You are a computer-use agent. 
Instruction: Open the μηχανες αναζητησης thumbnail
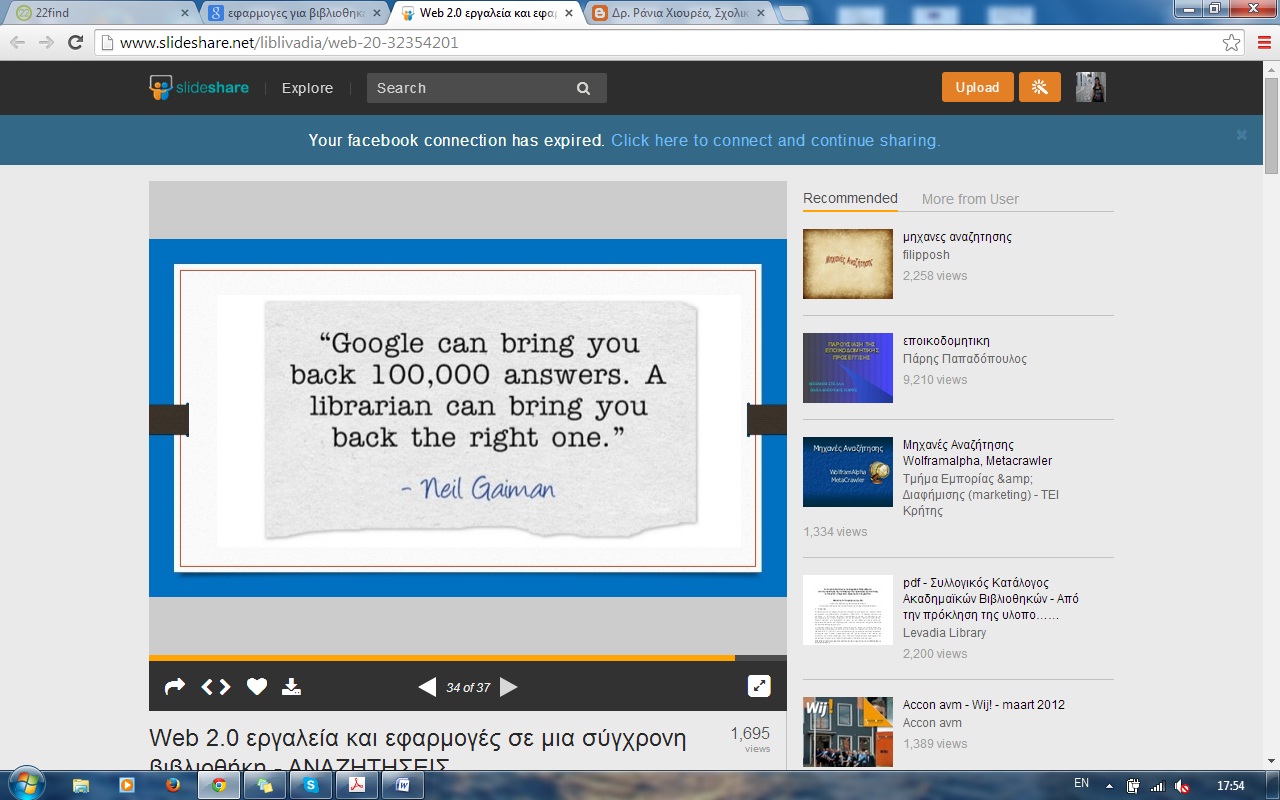click(848, 264)
